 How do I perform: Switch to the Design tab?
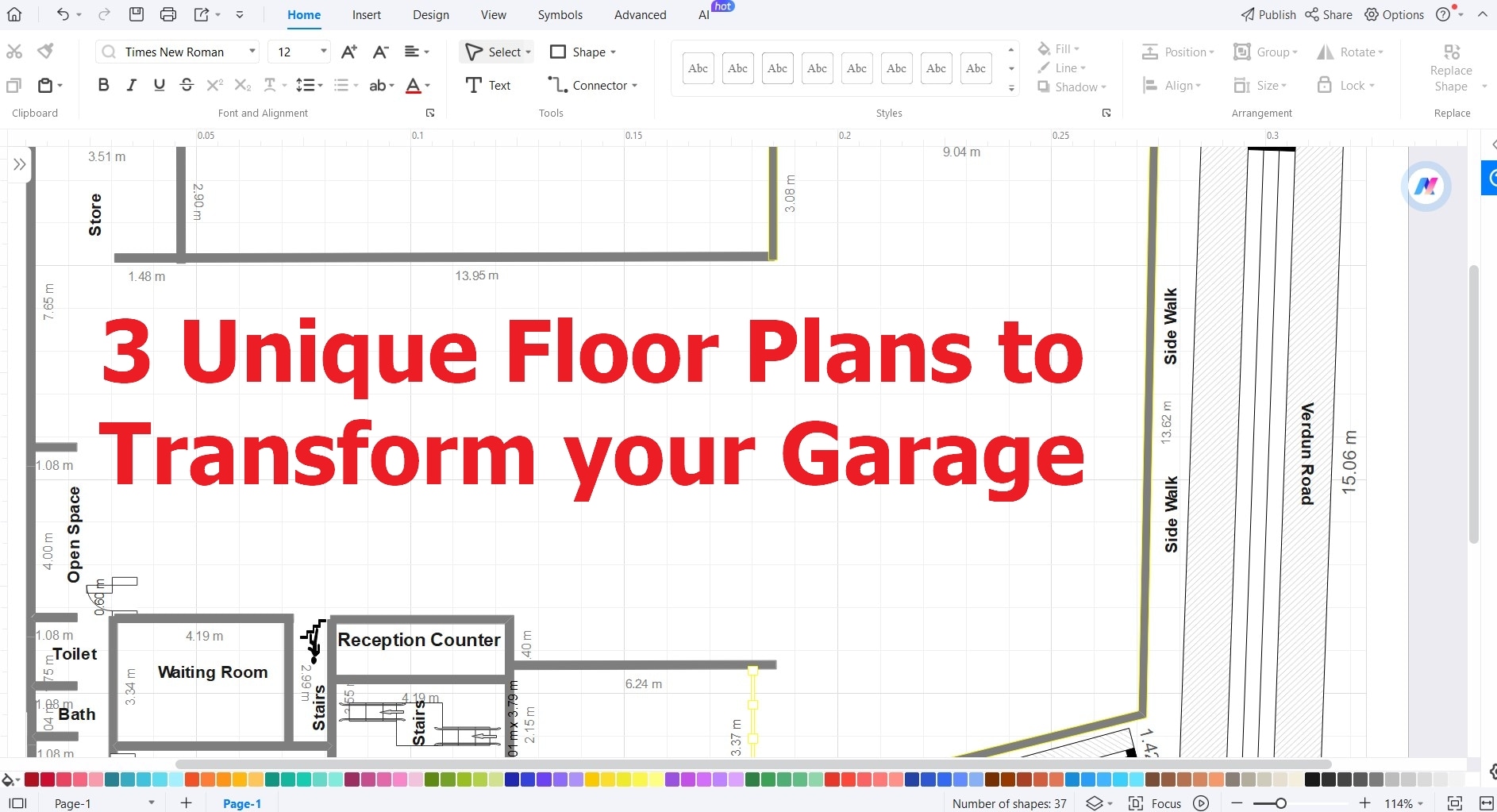pos(431,14)
